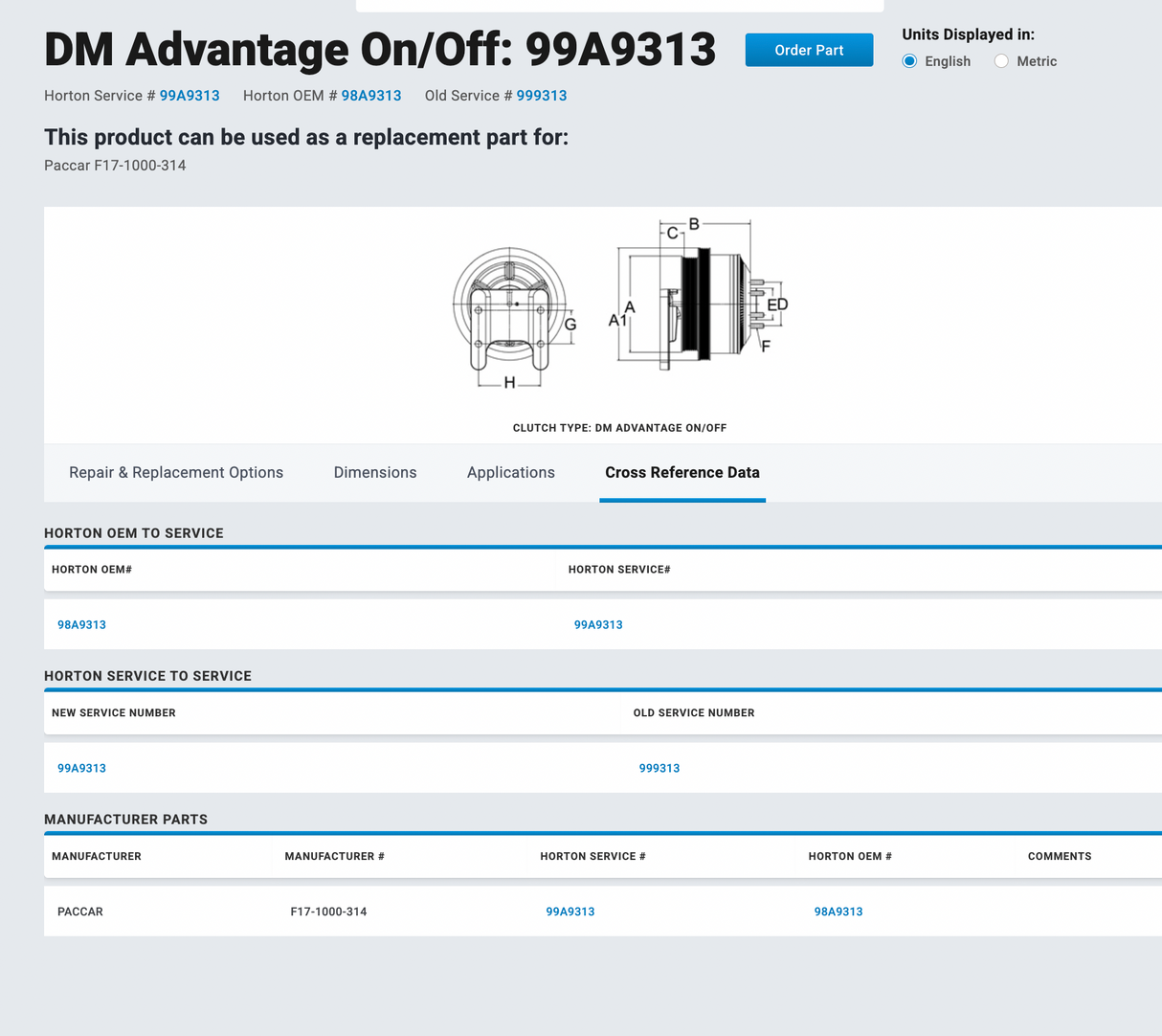Open Horton OEM # 98A9313 link in header
This screenshot has height=1036, width=1162.
(371, 96)
